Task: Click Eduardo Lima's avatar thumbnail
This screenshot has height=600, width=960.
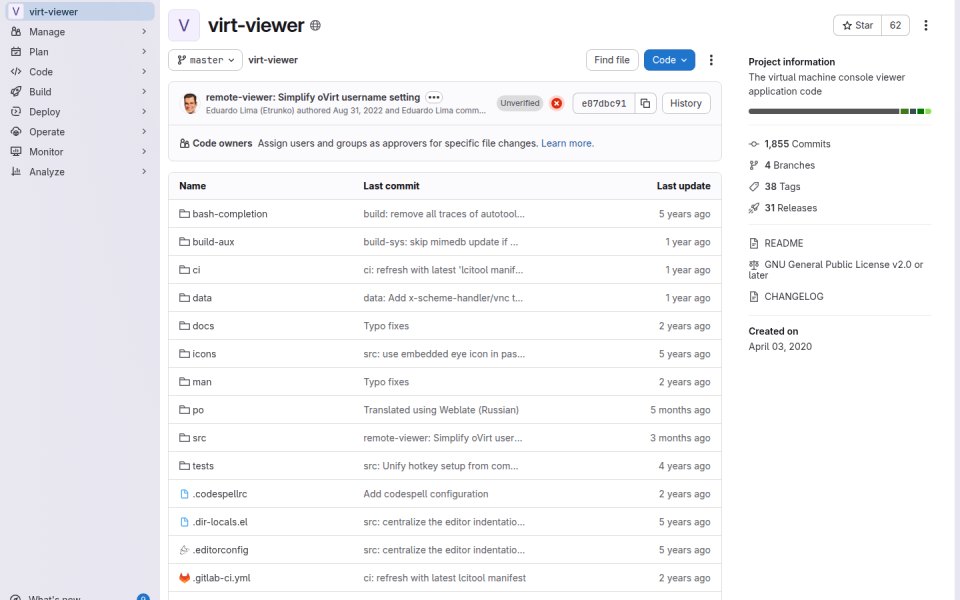Action: click(x=190, y=103)
